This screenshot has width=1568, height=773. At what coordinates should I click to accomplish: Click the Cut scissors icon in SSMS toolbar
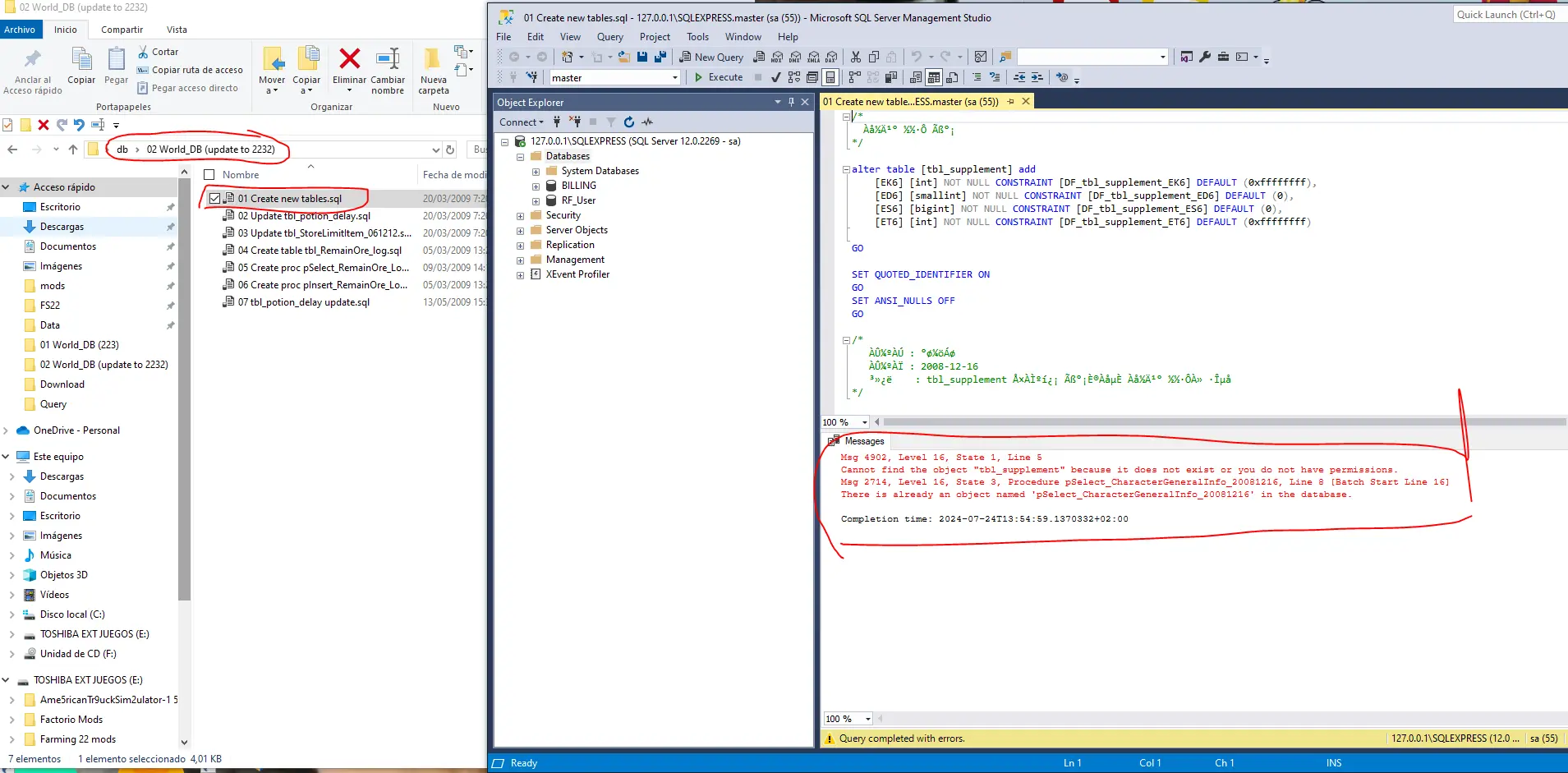(x=856, y=57)
